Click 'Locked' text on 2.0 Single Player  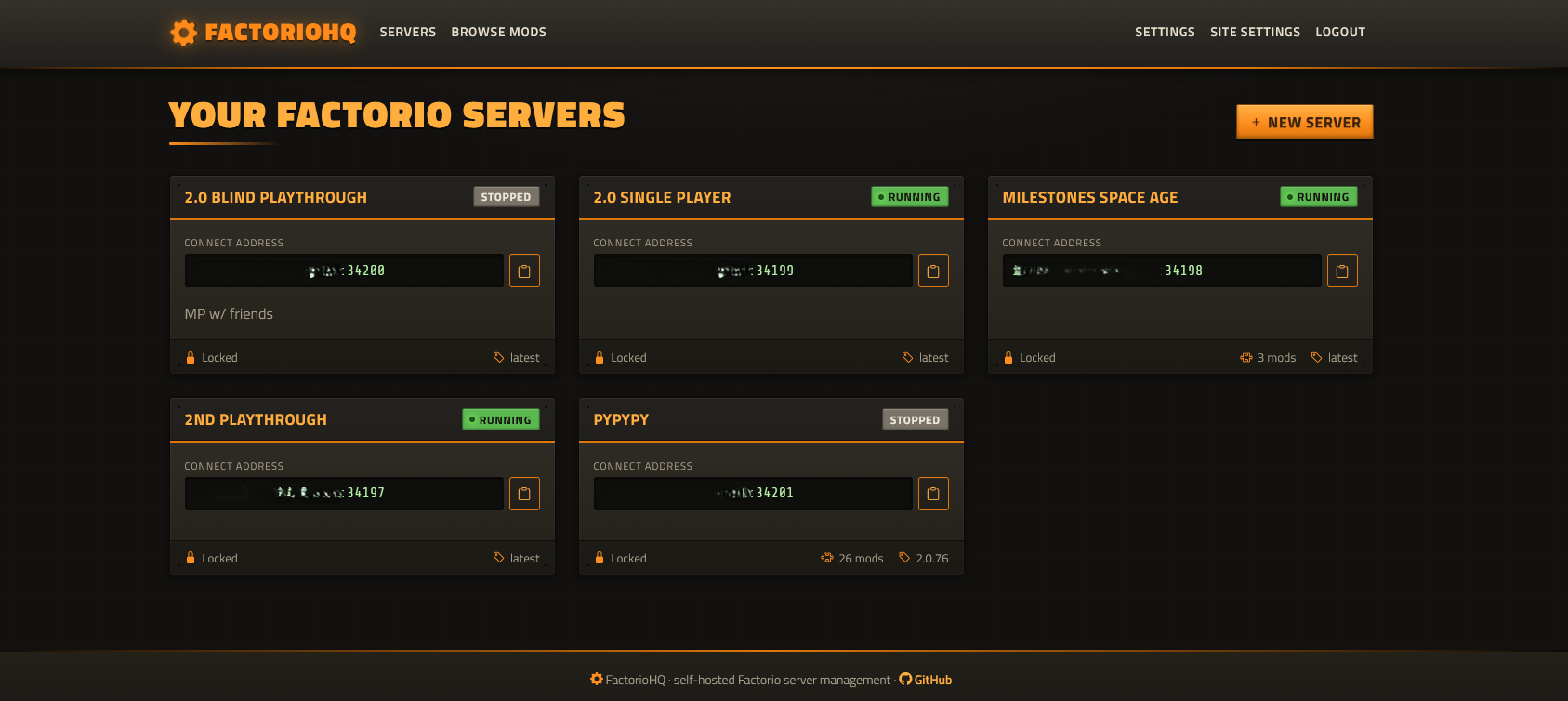click(628, 357)
